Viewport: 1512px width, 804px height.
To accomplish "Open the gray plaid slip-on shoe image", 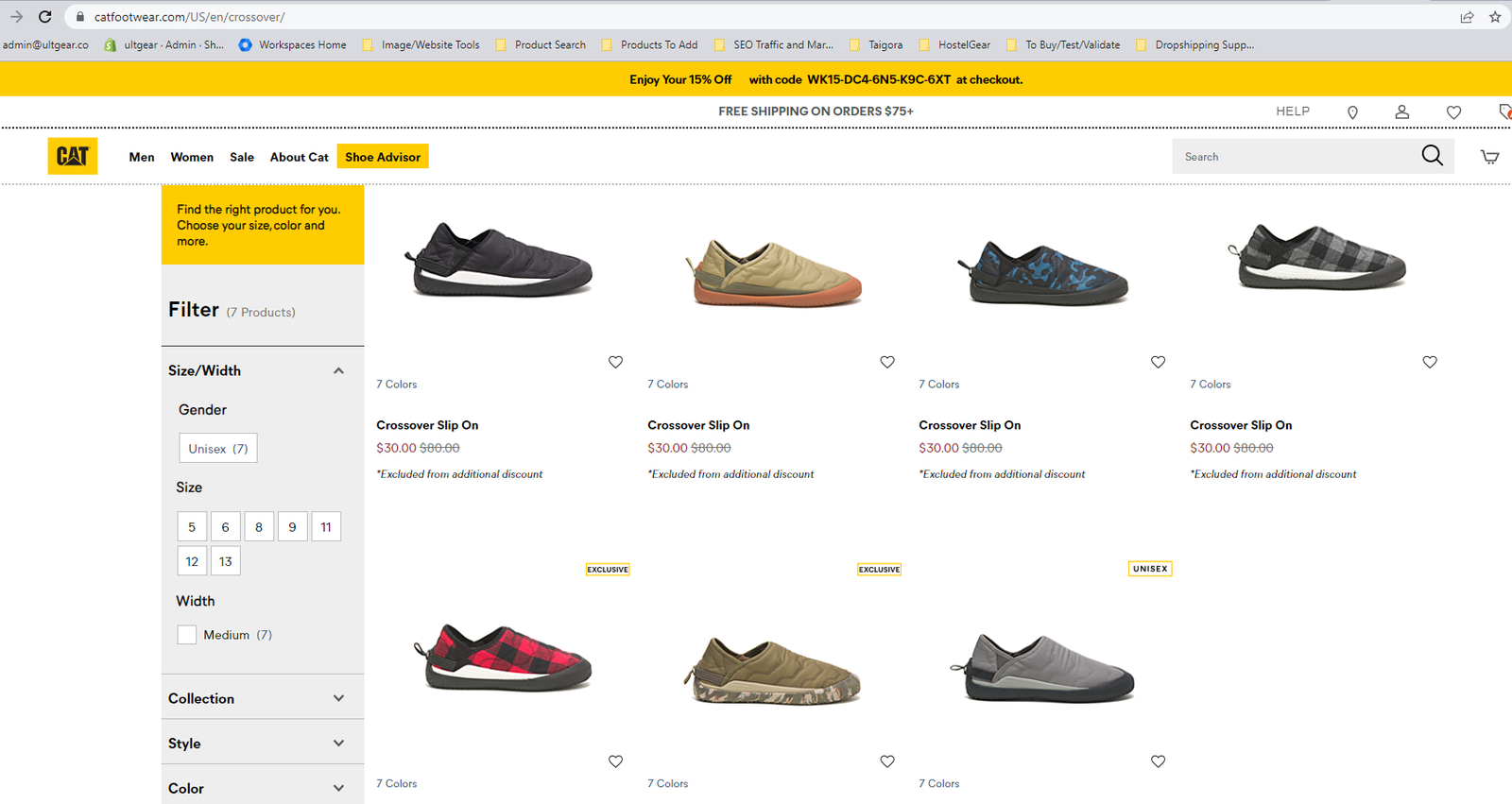I will [x=1316, y=255].
